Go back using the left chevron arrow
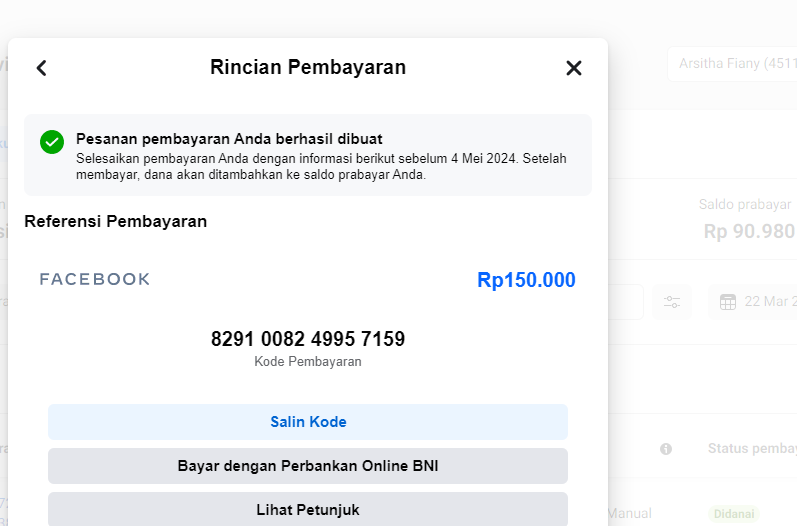The width and height of the screenshot is (797, 526). pyautogui.click(x=42, y=68)
